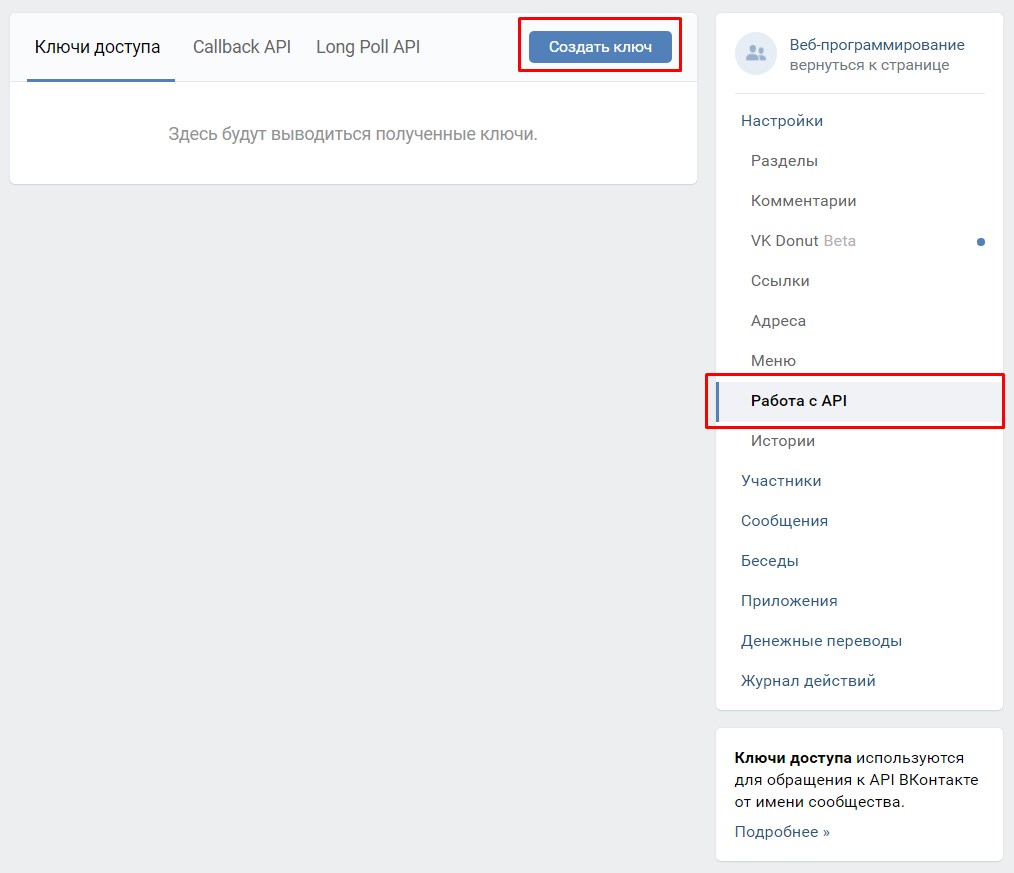Open the Меню settings item
This screenshot has width=1014, height=873.
[x=773, y=361]
